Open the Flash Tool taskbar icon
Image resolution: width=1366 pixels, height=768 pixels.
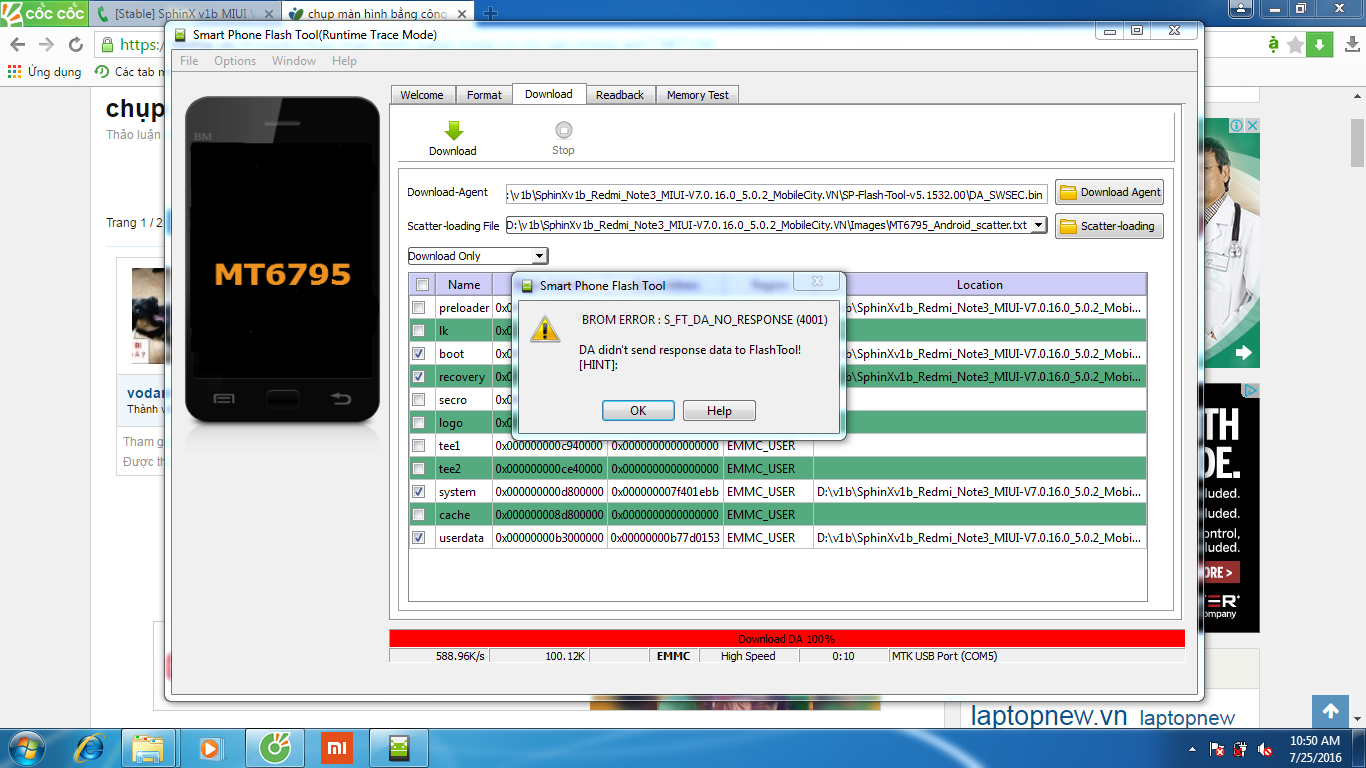pyautogui.click(x=399, y=747)
